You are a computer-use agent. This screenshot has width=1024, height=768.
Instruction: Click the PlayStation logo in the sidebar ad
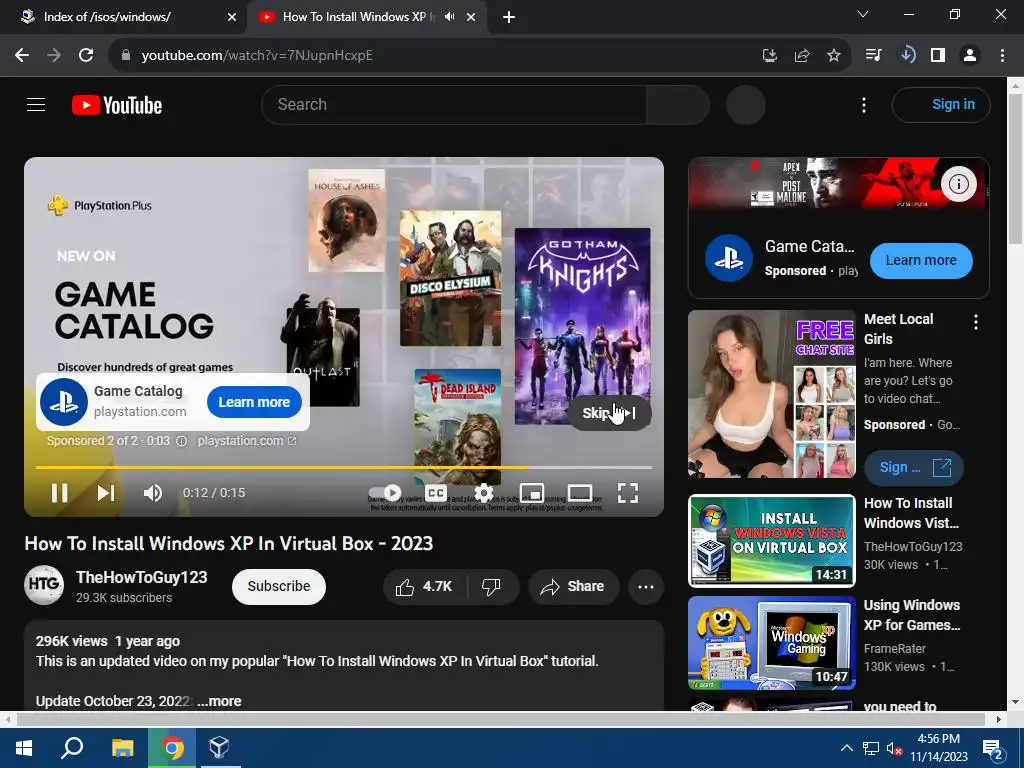(729, 259)
